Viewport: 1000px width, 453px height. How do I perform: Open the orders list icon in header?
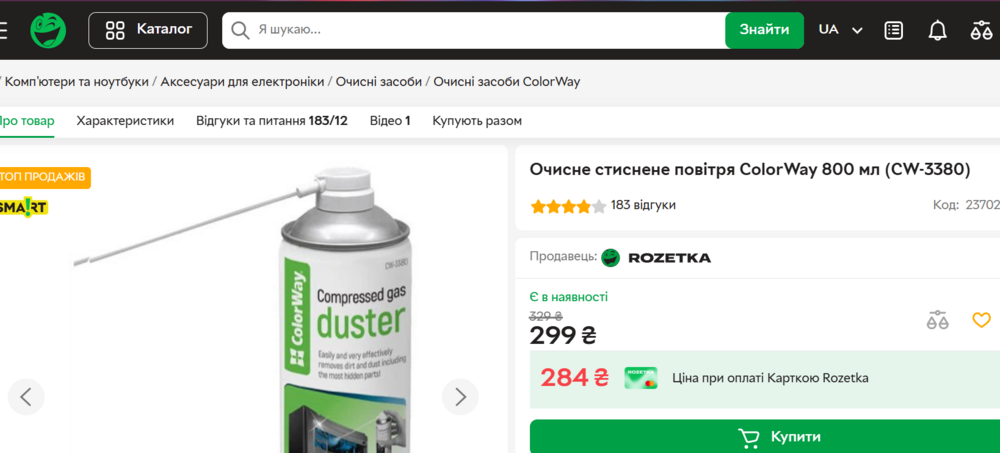click(893, 30)
